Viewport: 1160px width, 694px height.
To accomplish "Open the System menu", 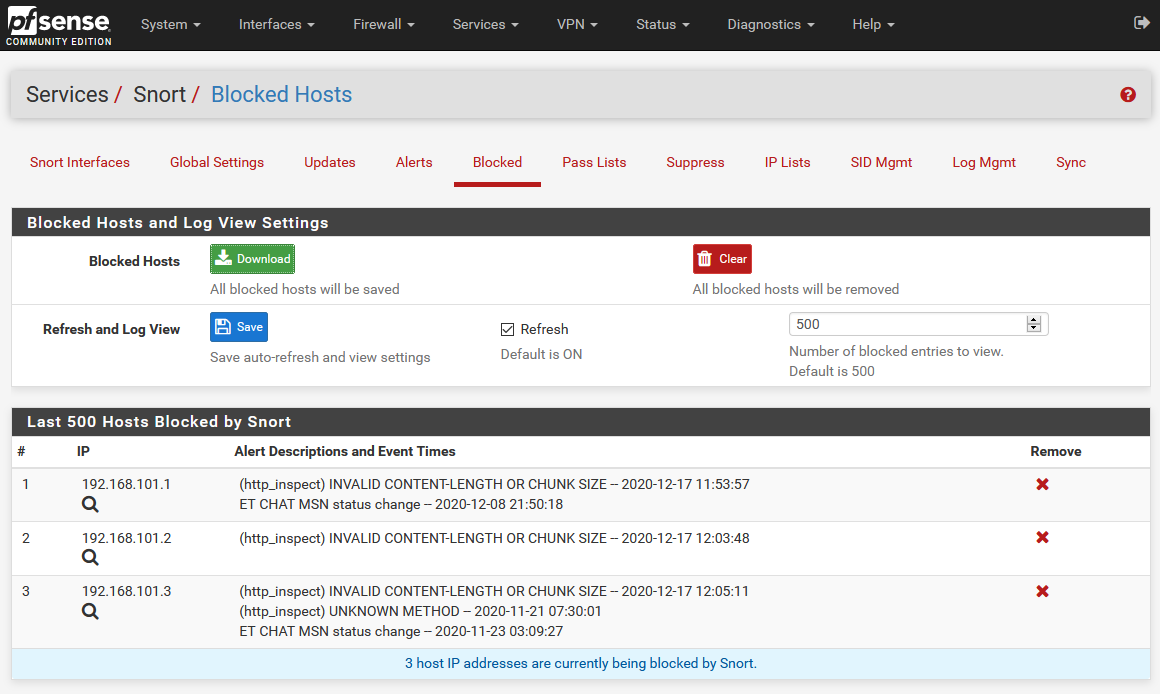I will pyautogui.click(x=171, y=24).
